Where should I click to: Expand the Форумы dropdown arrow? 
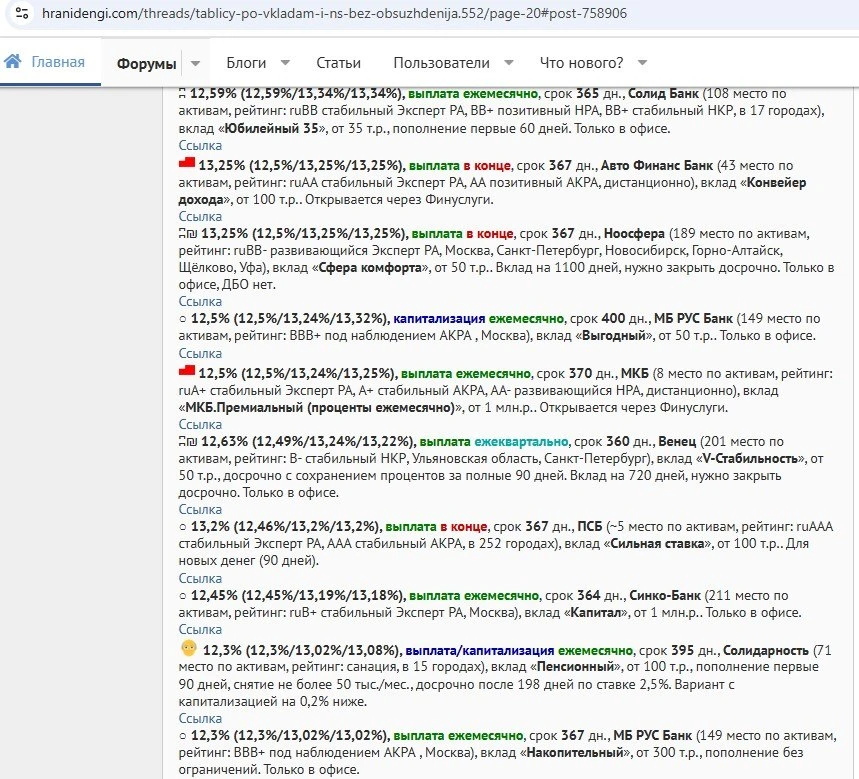coord(196,64)
